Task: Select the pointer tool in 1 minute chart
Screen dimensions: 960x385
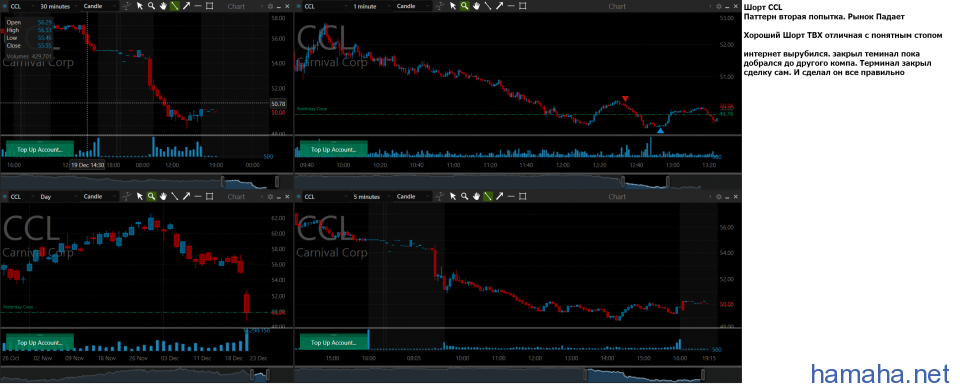Action: [x=453, y=6]
